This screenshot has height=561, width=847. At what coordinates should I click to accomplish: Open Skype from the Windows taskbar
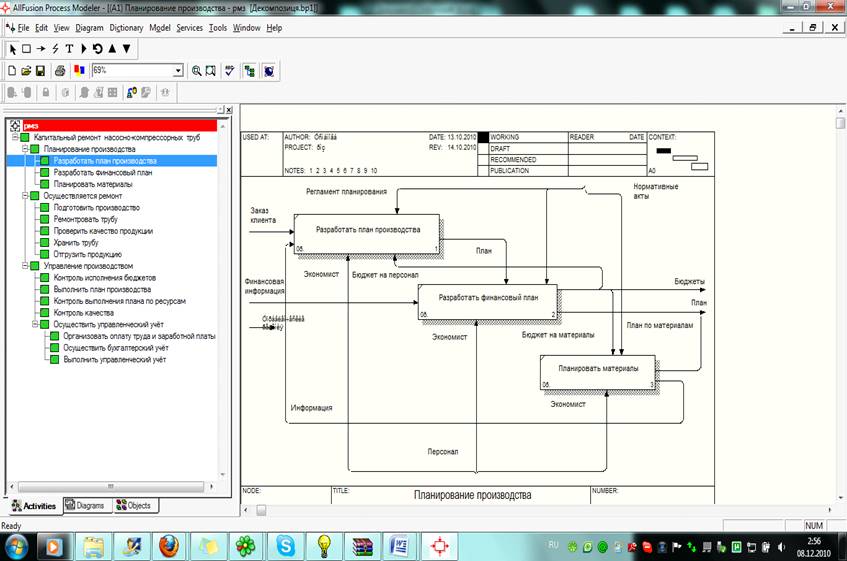coord(287,546)
